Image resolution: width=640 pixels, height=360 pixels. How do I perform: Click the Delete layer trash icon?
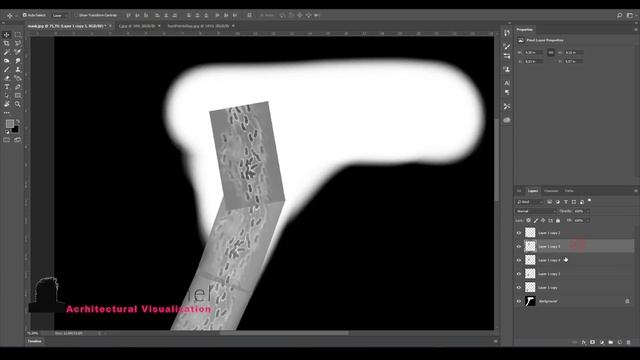coord(629,342)
